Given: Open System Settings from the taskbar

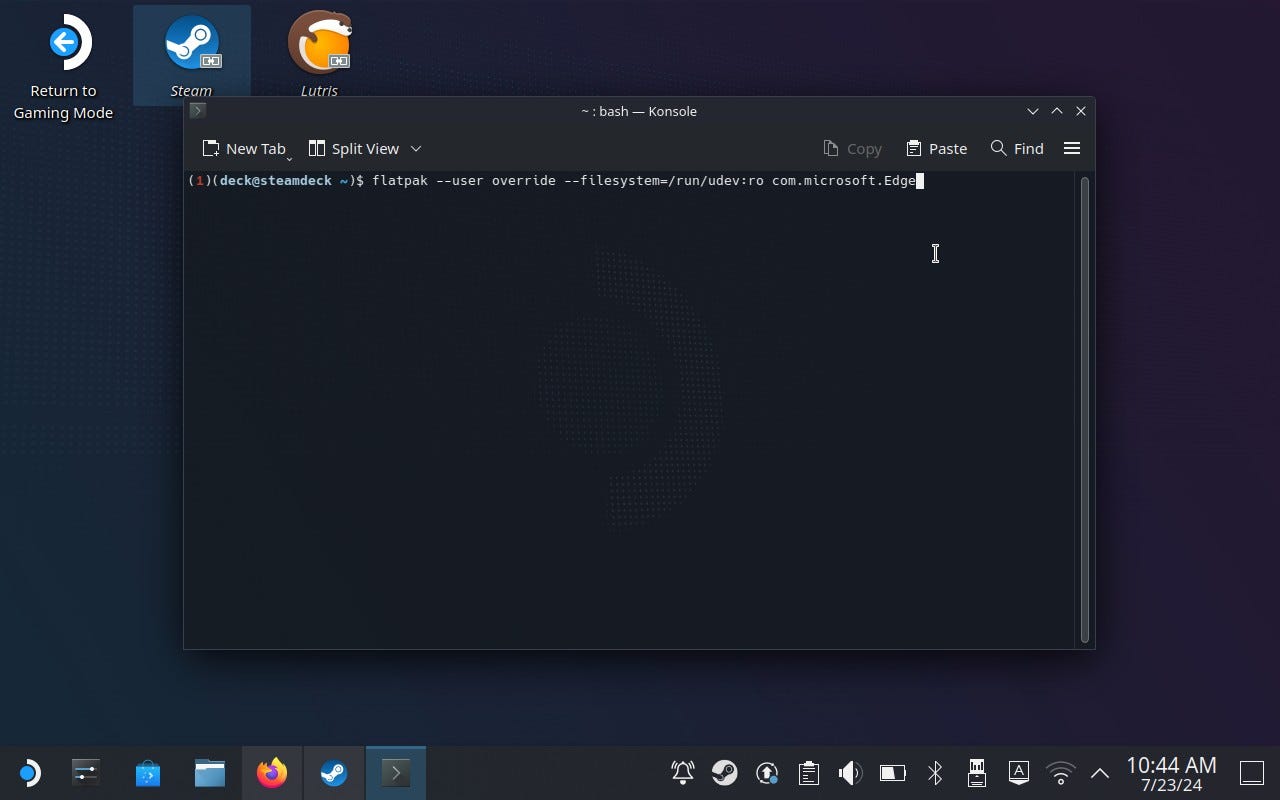Looking at the screenshot, I should [86, 773].
